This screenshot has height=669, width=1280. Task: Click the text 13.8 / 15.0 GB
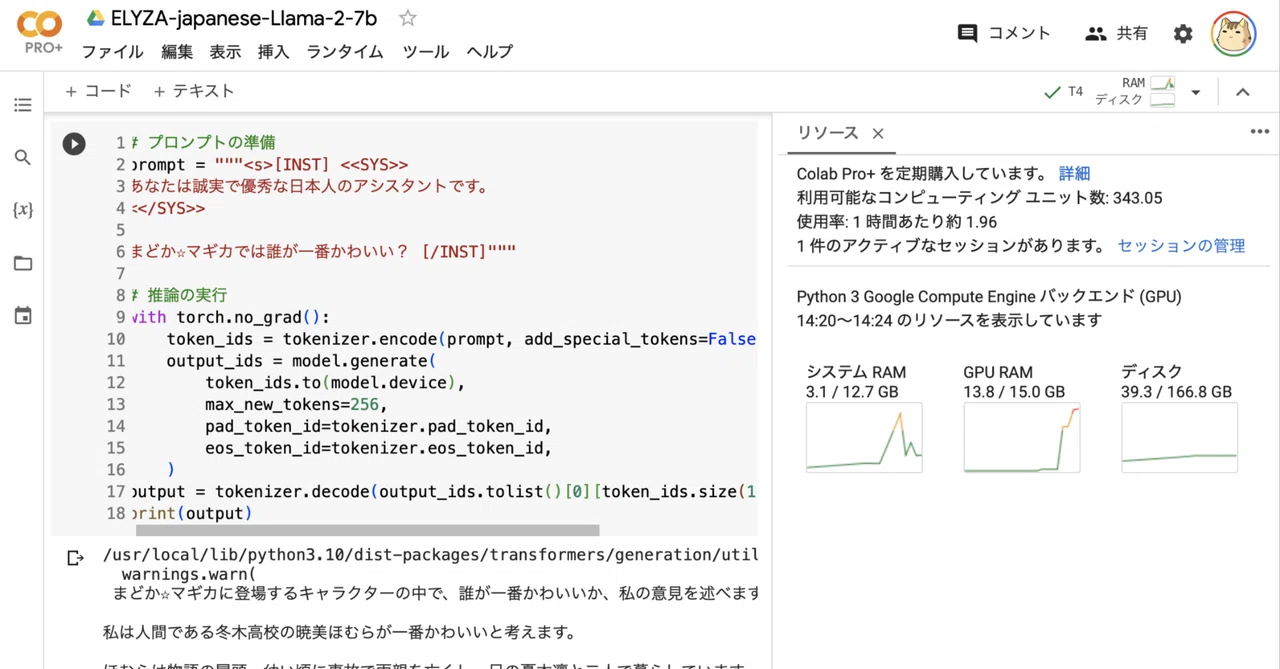[1014, 392]
